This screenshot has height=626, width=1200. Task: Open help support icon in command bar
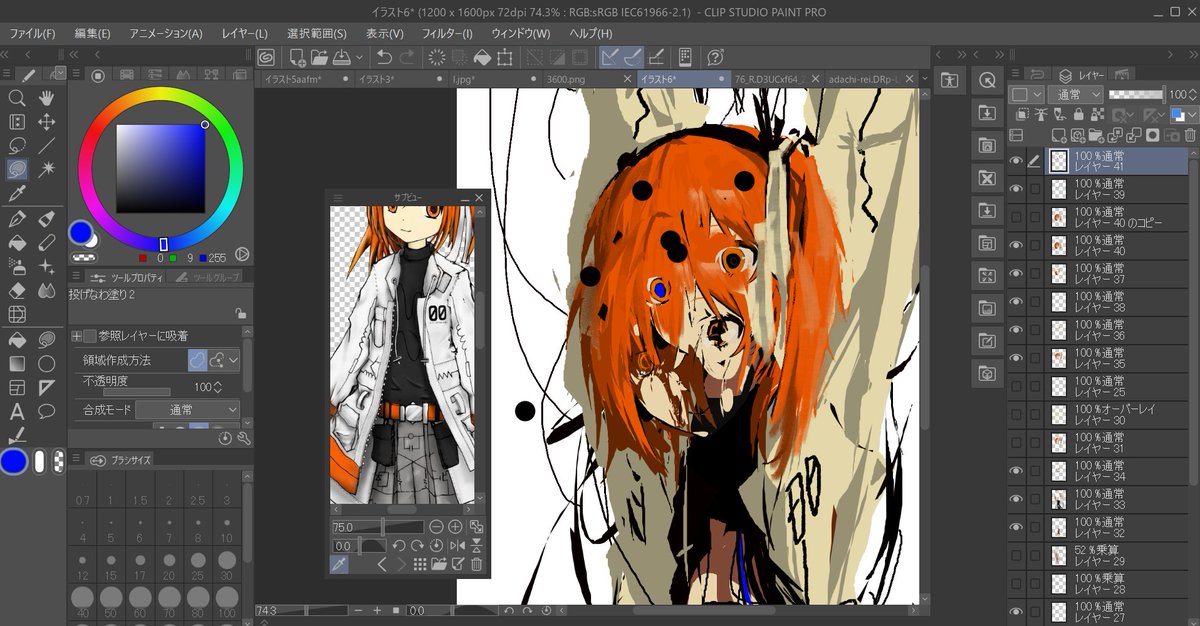(x=715, y=56)
